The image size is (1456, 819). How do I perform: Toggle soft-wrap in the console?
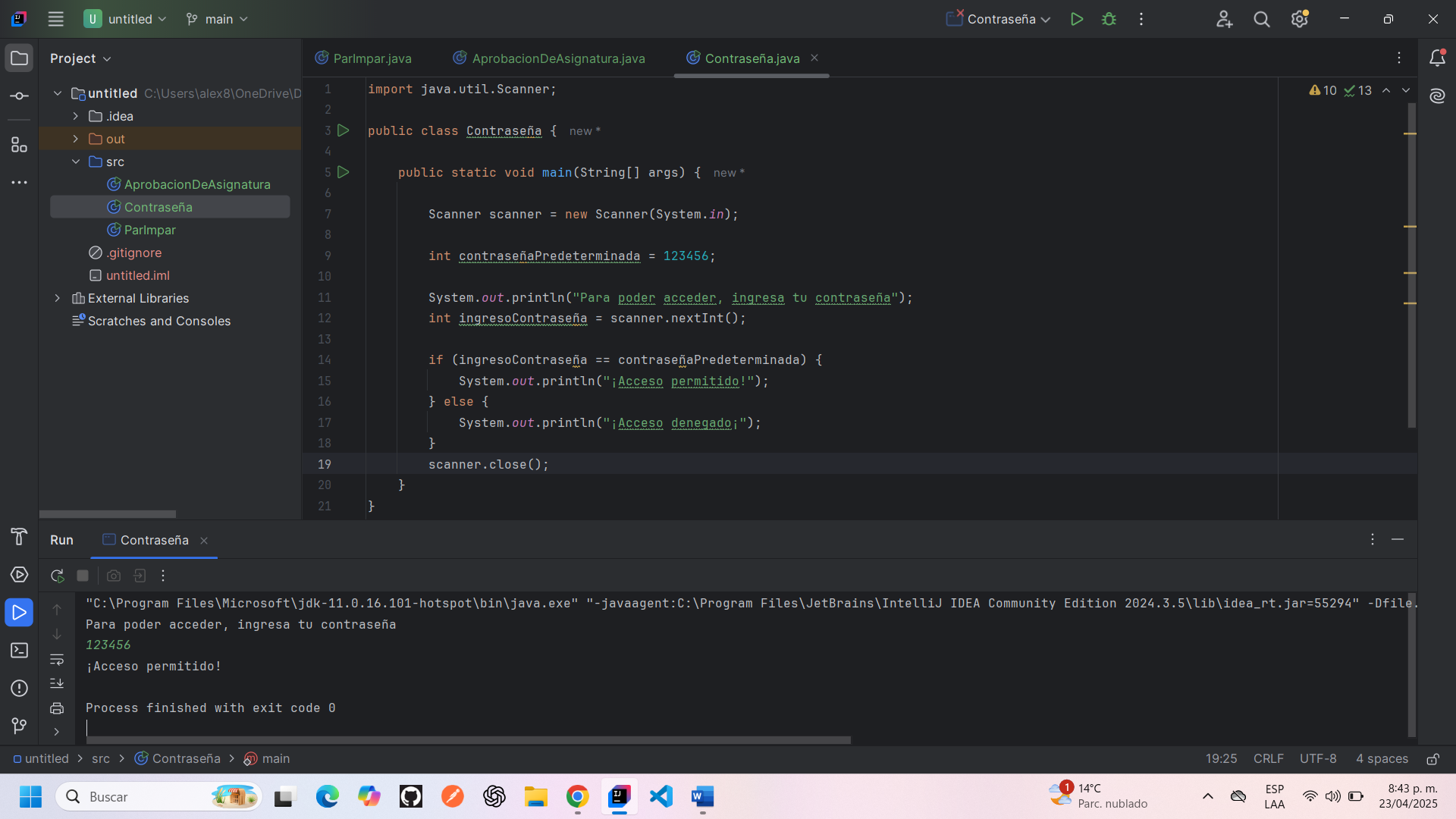[x=57, y=659]
